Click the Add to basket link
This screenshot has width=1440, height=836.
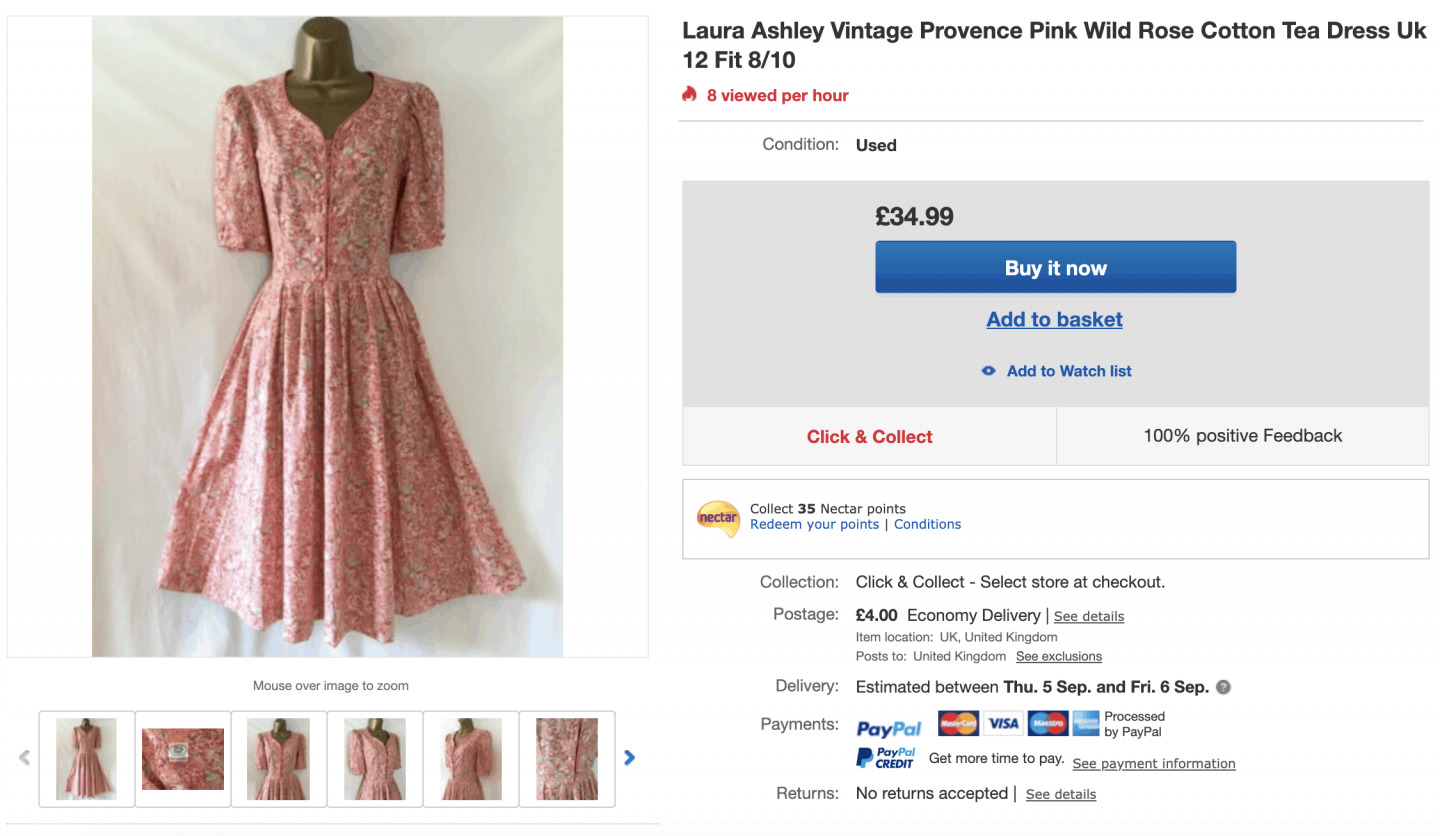1054,319
